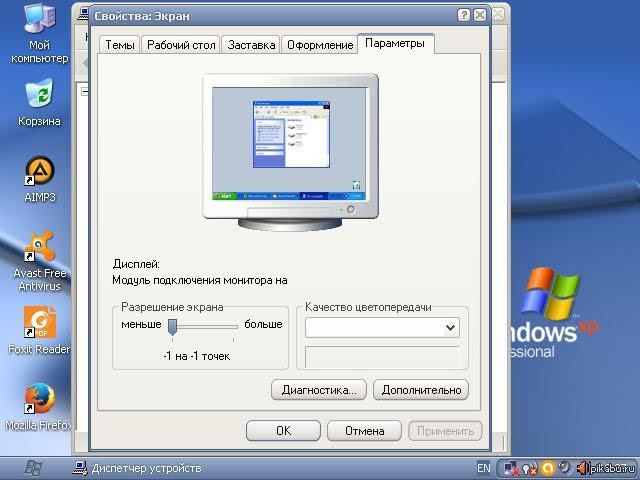Click the orange Avast icon in system tray
Screen dimensions: 640x480
click(x=547, y=468)
